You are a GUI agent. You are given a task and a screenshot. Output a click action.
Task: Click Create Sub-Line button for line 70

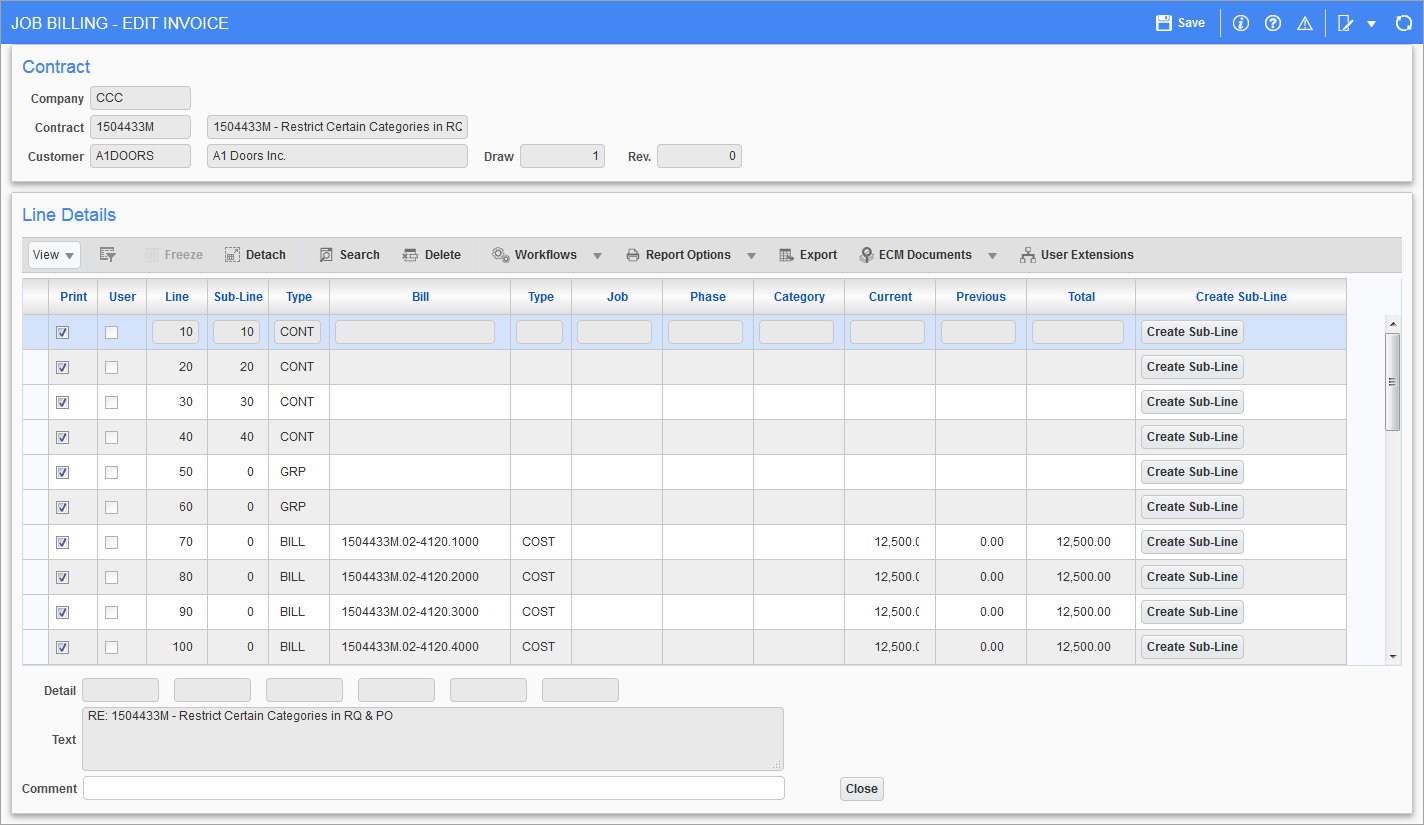click(x=1192, y=542)
